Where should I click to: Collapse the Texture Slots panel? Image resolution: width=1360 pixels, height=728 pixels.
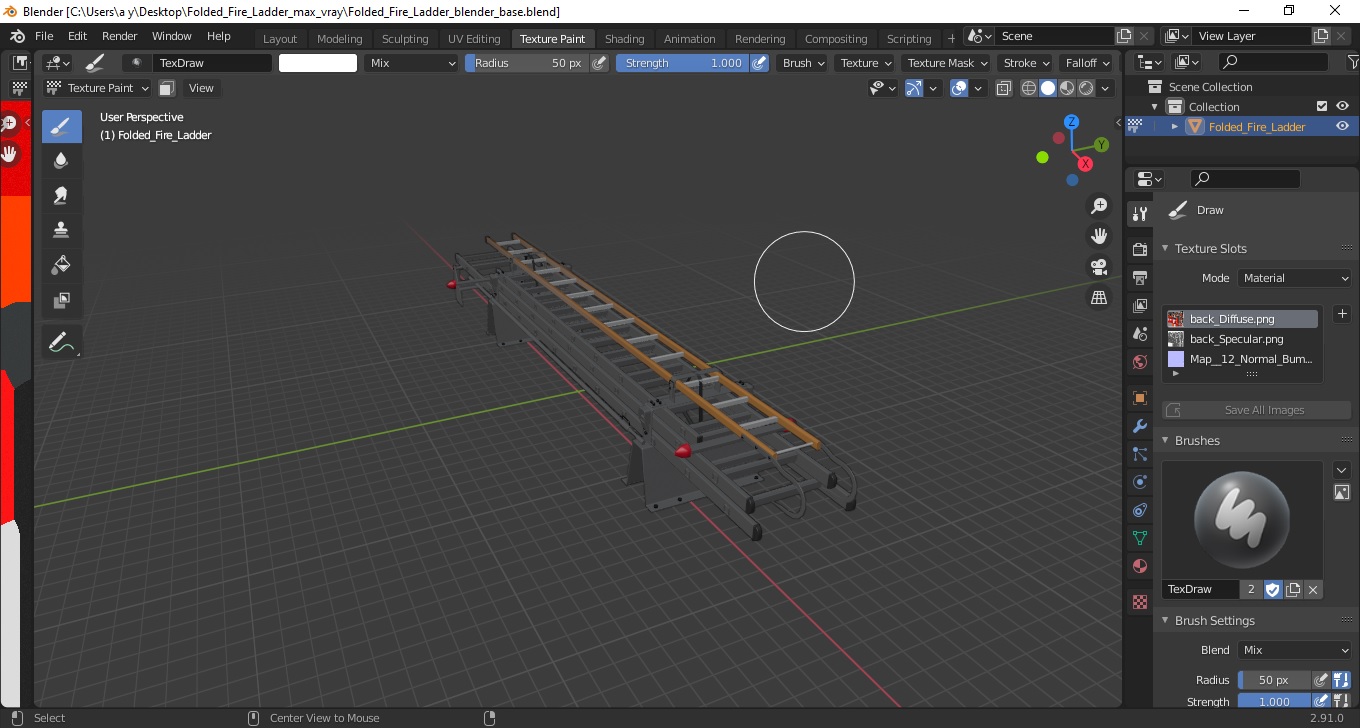pyautogui.click(x=1165, y=248)
